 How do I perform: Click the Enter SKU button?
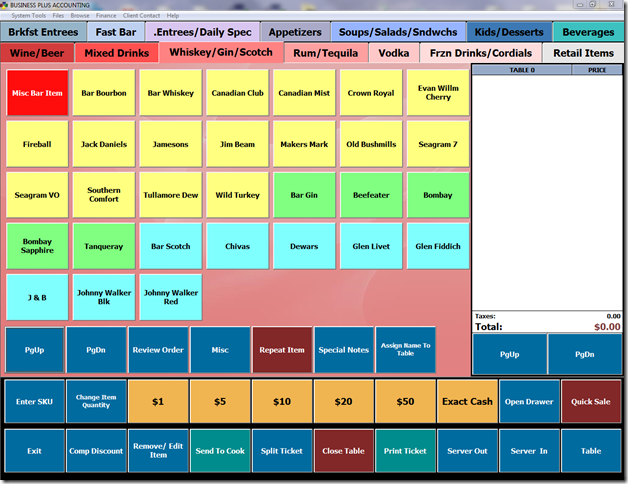click(x=34, y=401)
